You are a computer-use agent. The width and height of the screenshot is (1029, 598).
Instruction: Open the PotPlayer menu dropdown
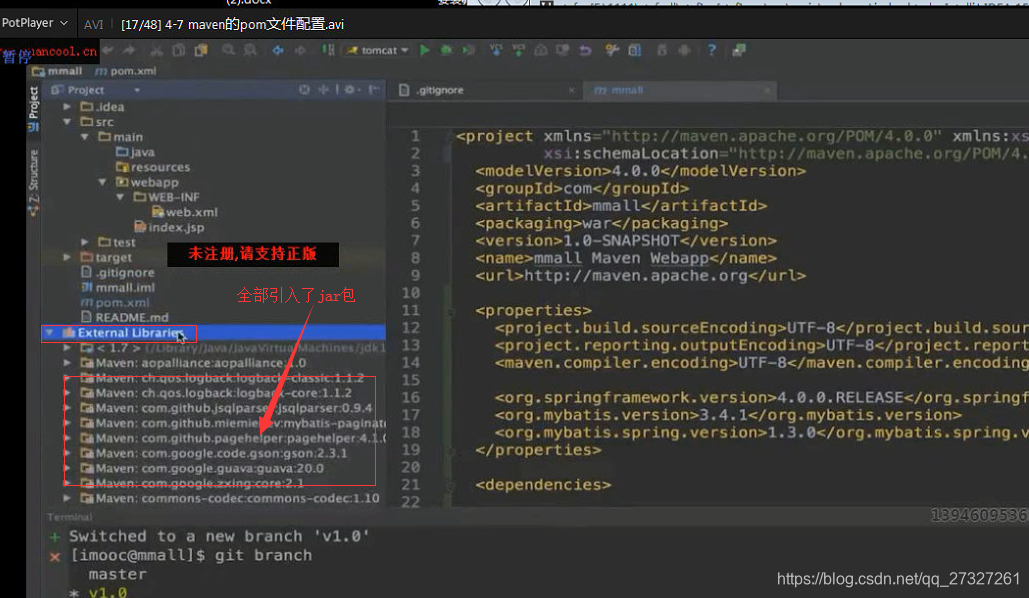(35, 23)
